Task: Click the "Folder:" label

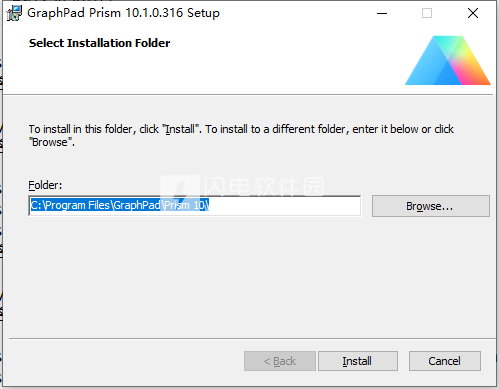Action: [x=45, y=185]
